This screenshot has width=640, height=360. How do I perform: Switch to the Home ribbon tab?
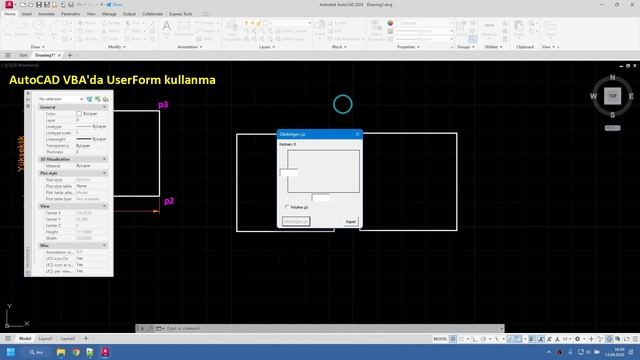click(9, 14)
